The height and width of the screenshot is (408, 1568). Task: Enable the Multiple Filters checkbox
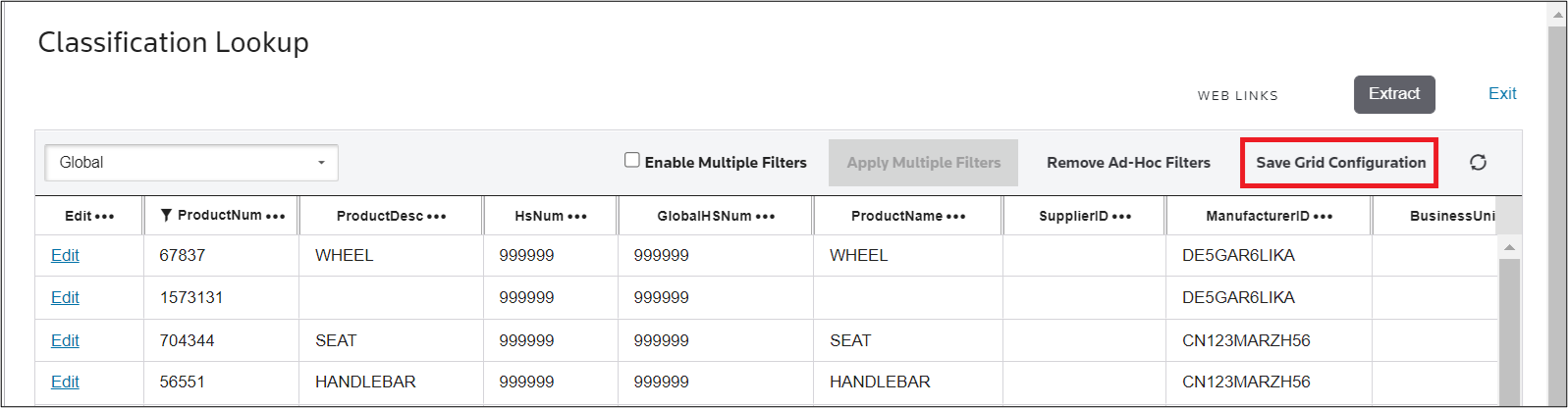[632, 160]
